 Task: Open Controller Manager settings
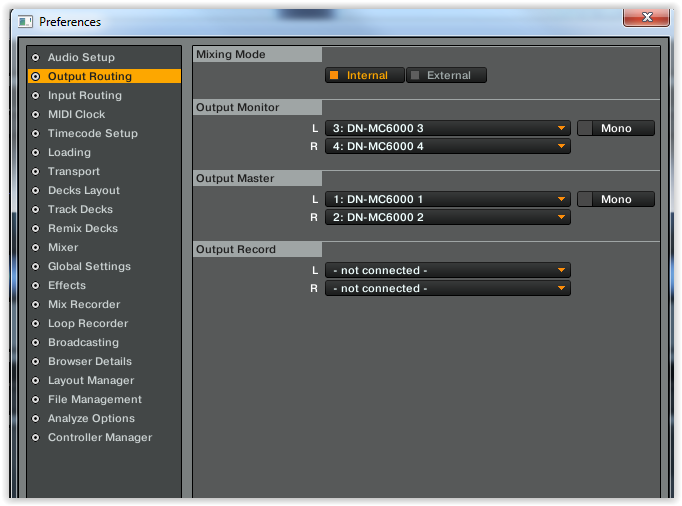99,438
